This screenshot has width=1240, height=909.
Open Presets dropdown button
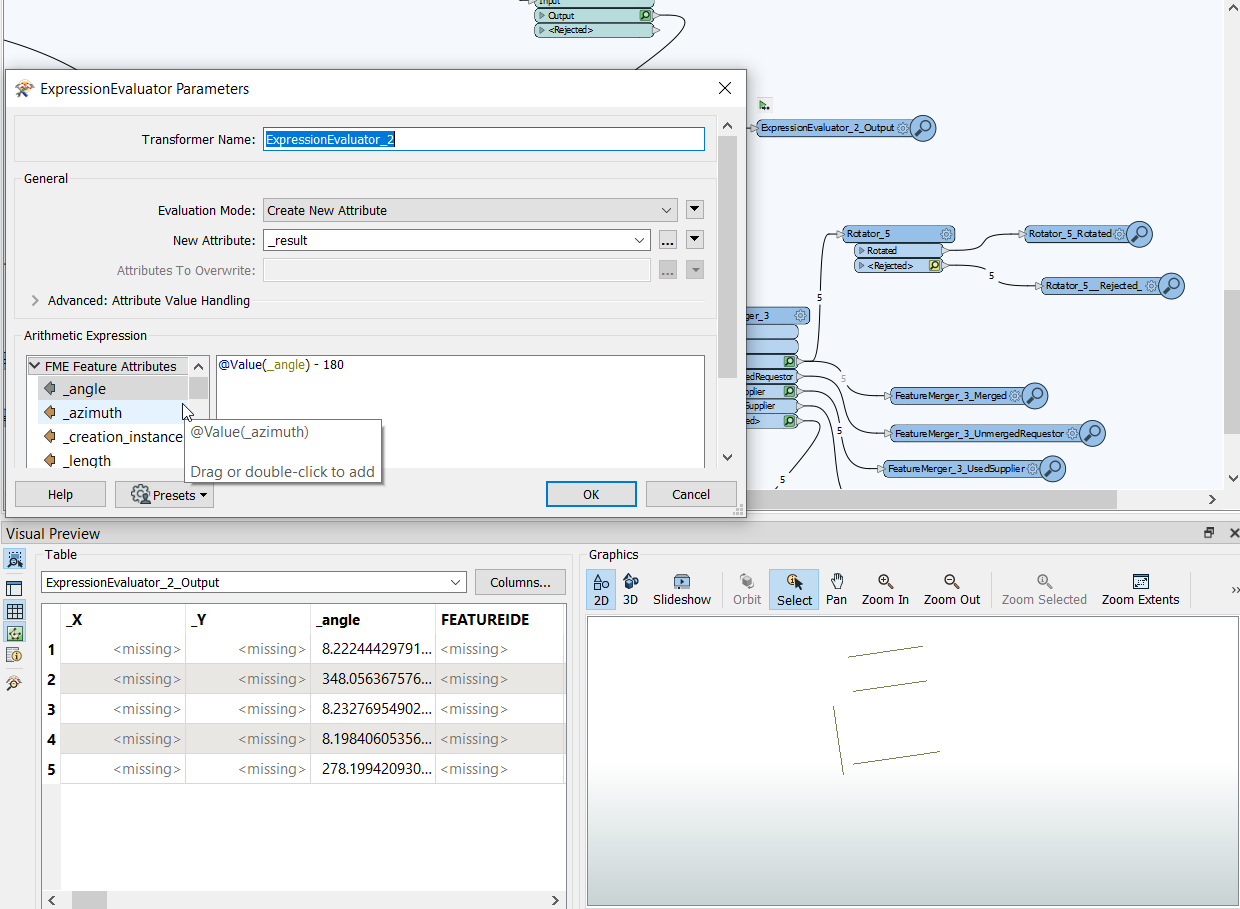click(x=164, y=494)
